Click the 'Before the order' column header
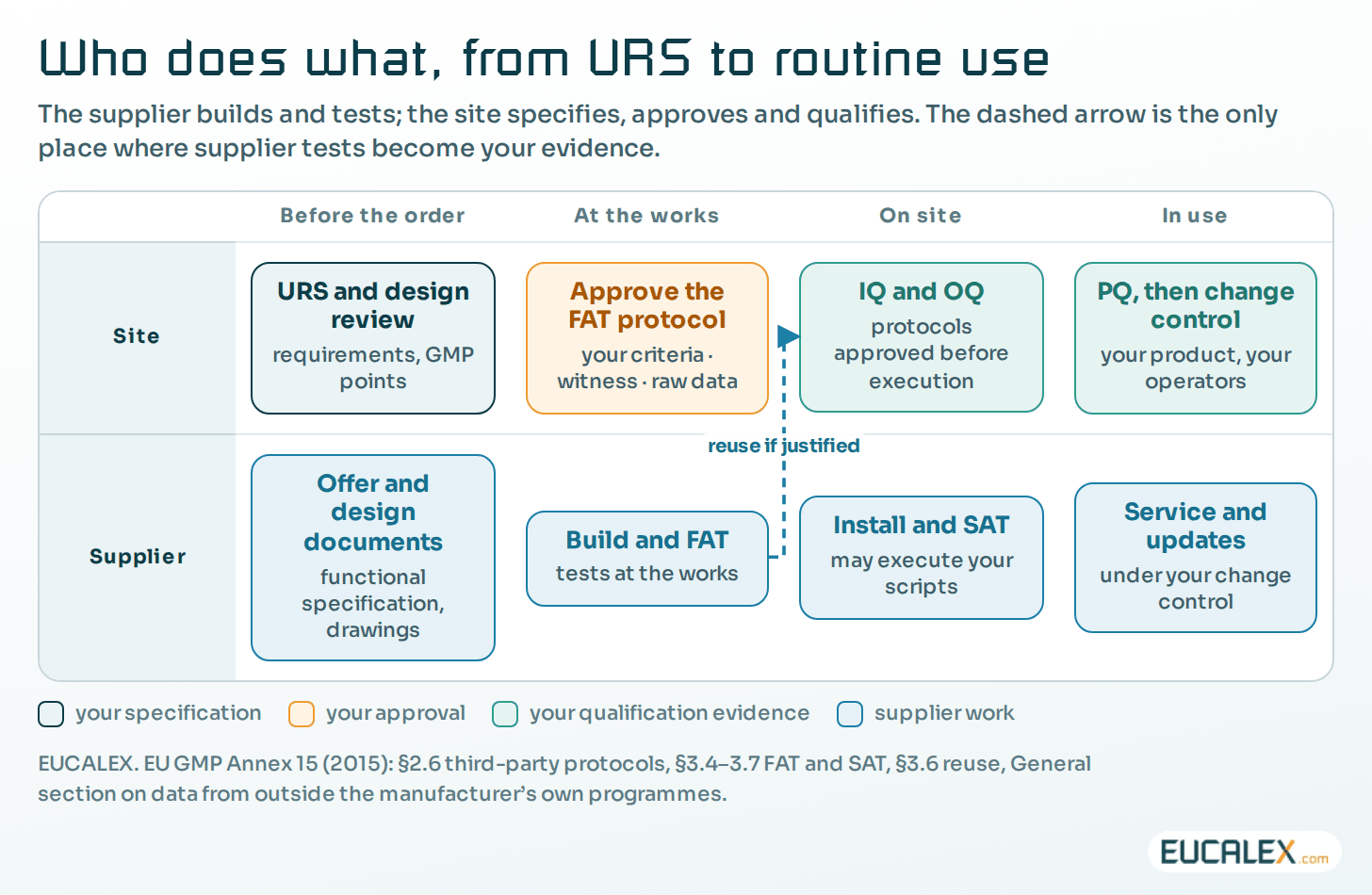The image size is (1372, 895). (372, 216)
